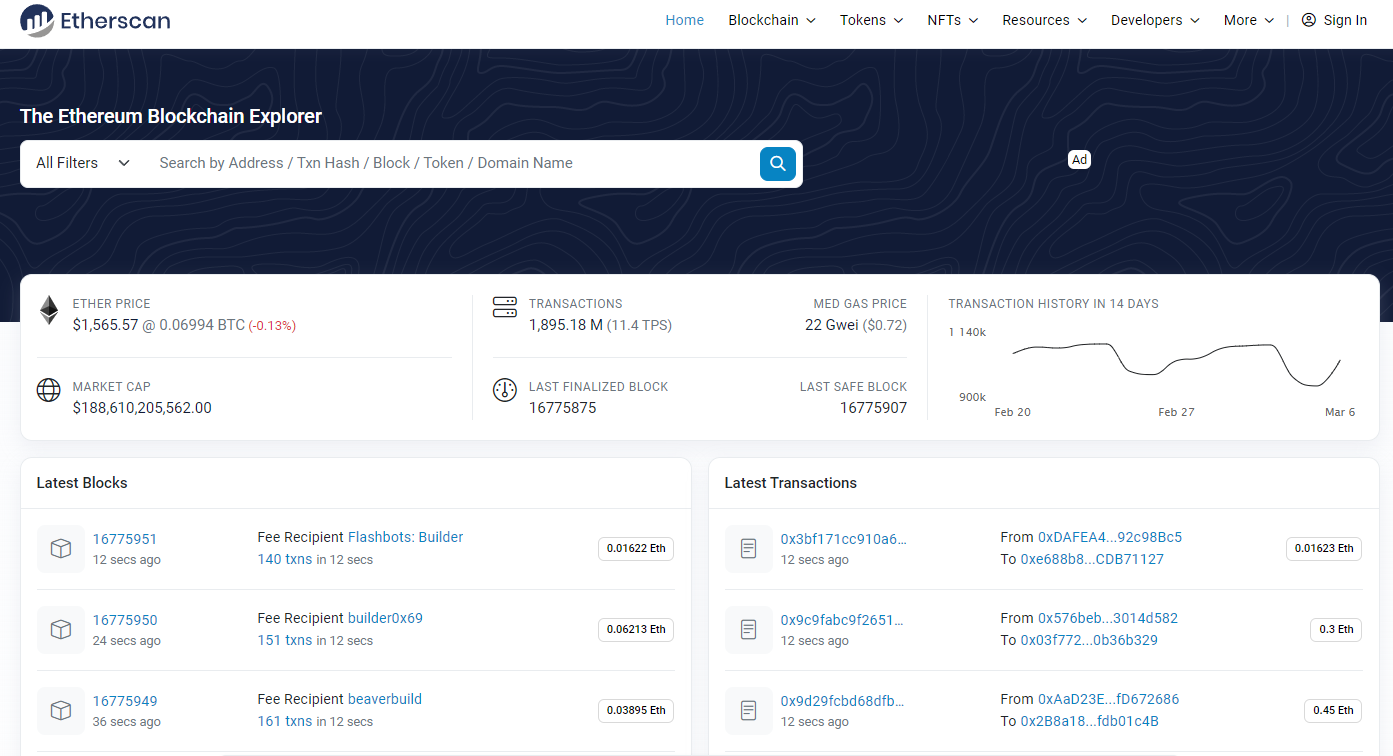
Task: Open transaction 0x3bf171cc910a6...
Action: click(x=843, y=539)
